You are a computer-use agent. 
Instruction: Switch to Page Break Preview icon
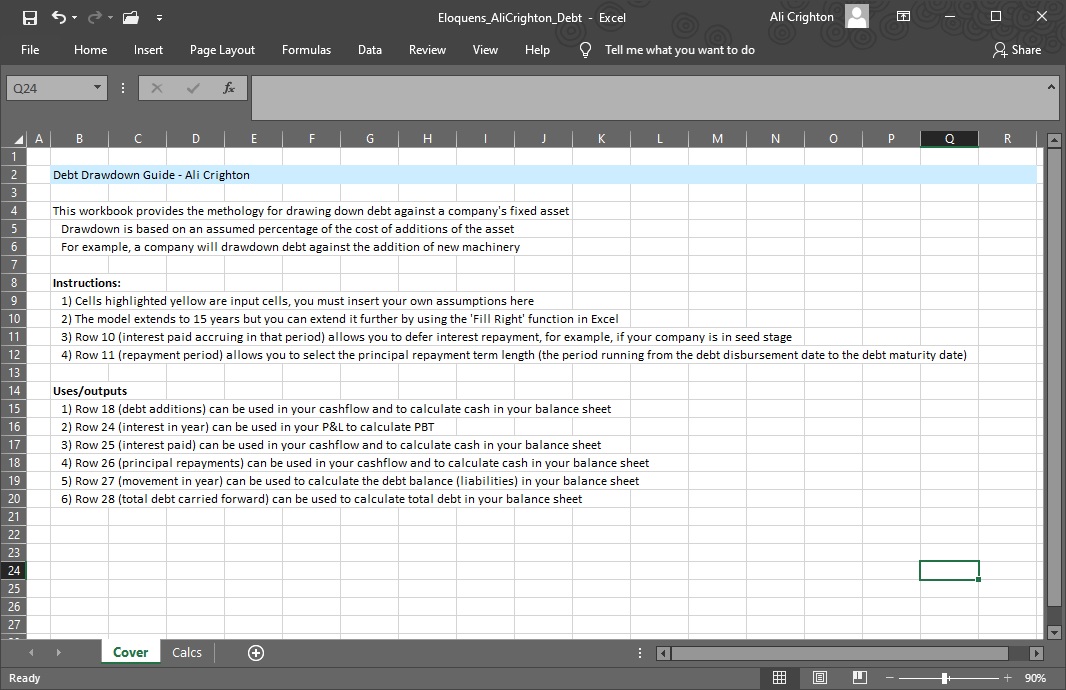pyautogui.click(x=859, y=678)
